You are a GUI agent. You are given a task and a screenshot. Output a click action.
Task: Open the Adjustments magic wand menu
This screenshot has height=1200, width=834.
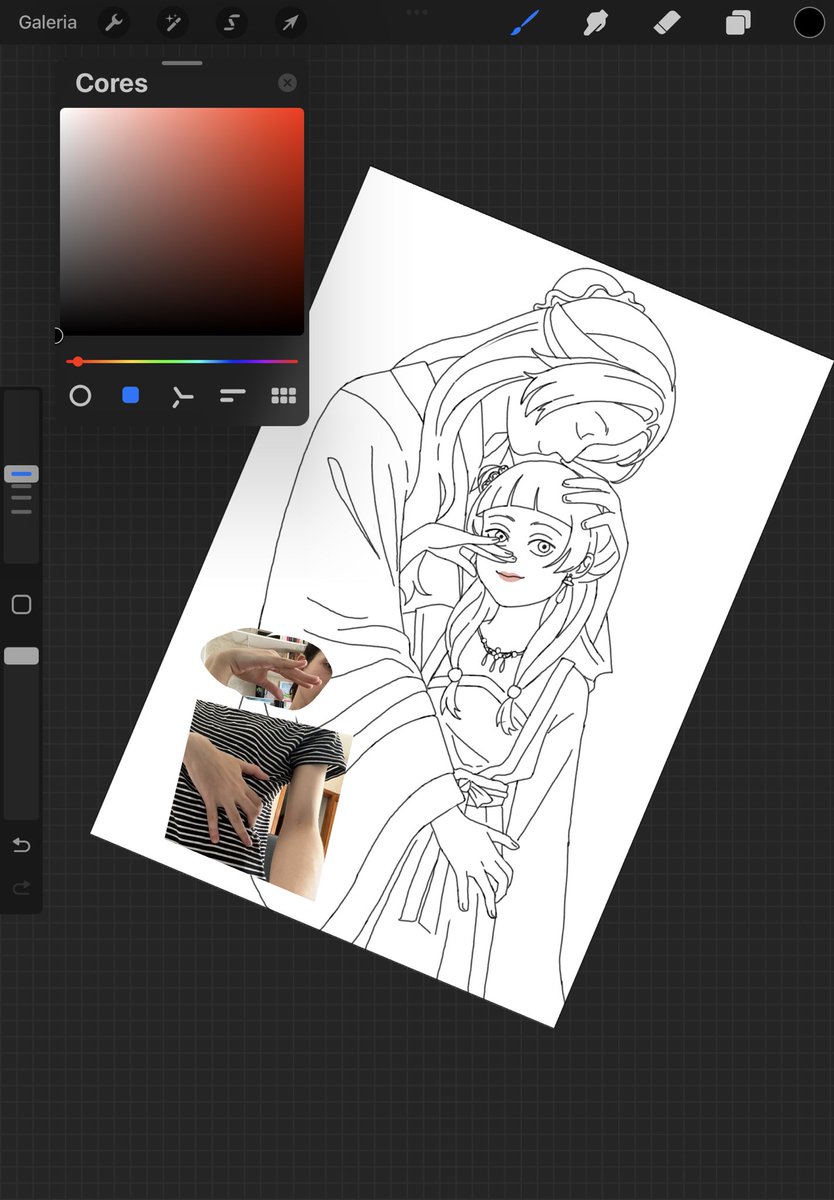173,22
